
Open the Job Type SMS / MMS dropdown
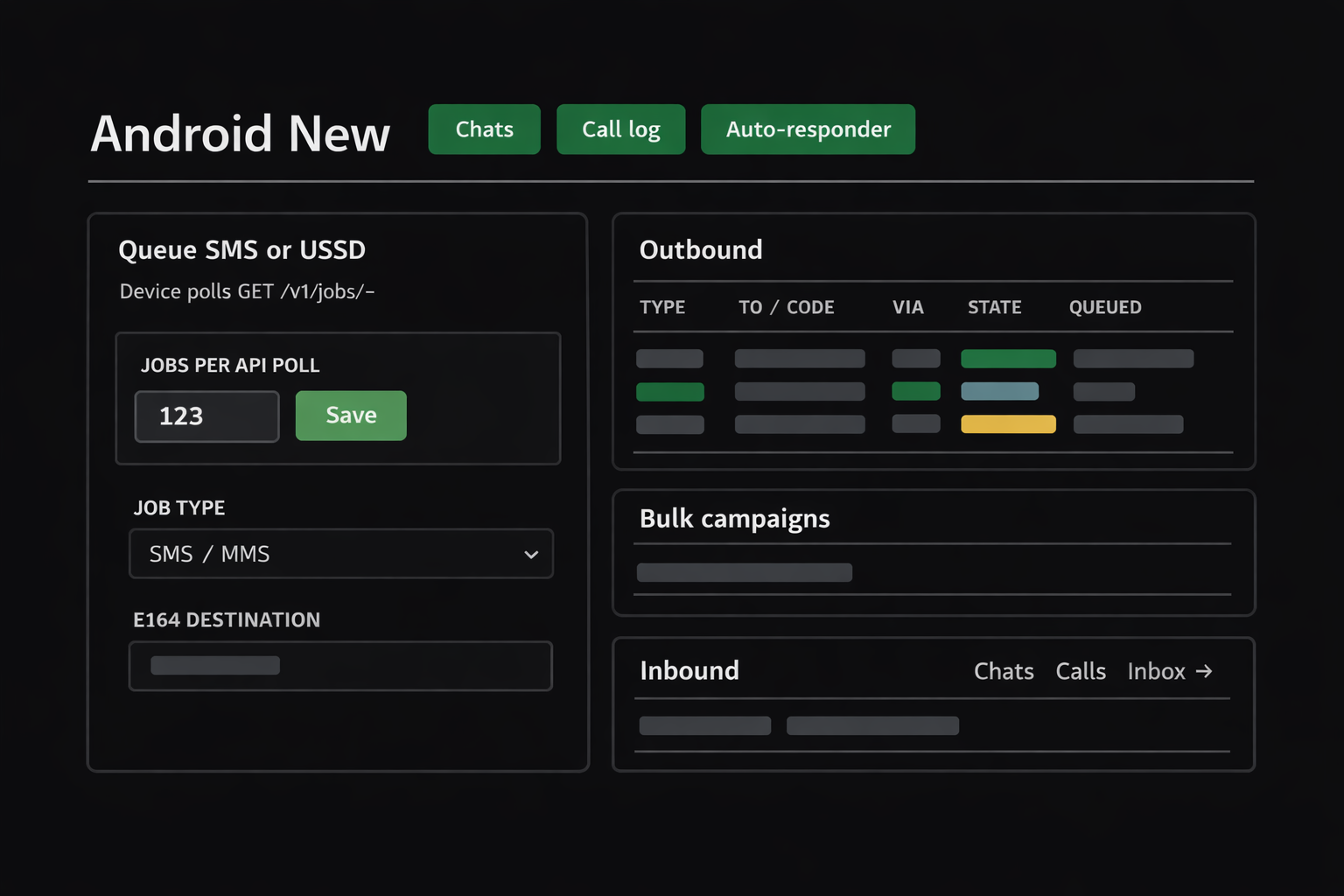340,554
